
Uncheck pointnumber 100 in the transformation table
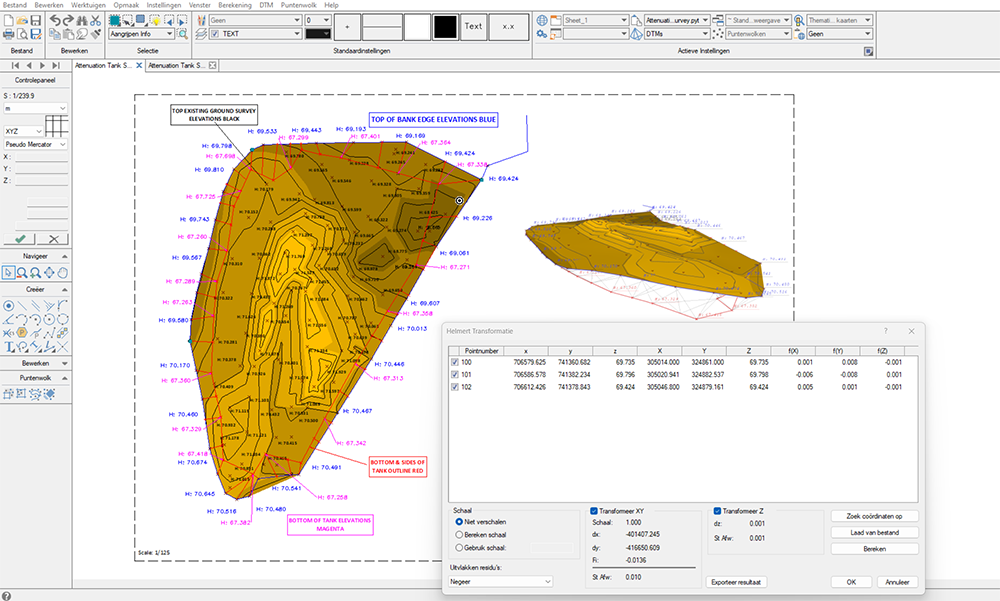455,361
